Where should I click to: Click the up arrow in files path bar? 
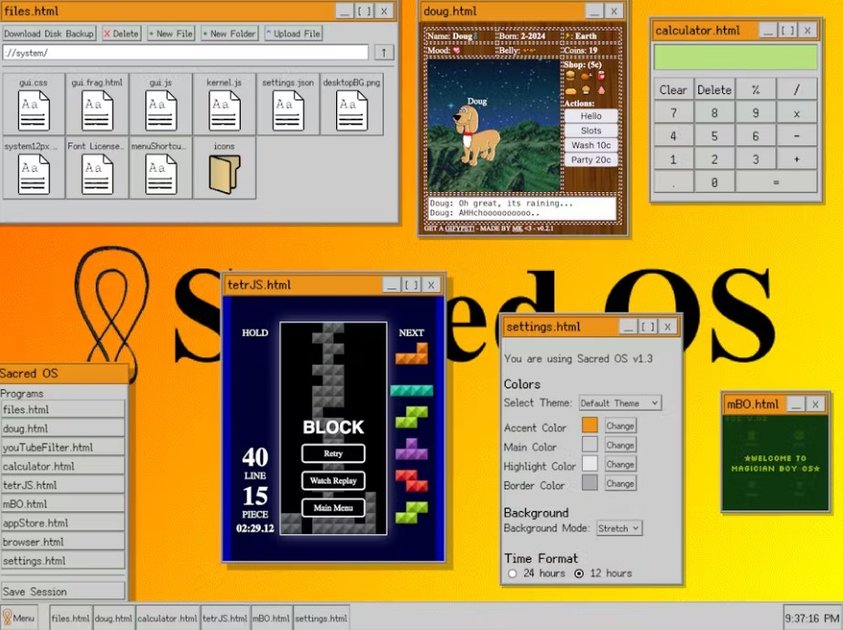[x=386, y=53]
